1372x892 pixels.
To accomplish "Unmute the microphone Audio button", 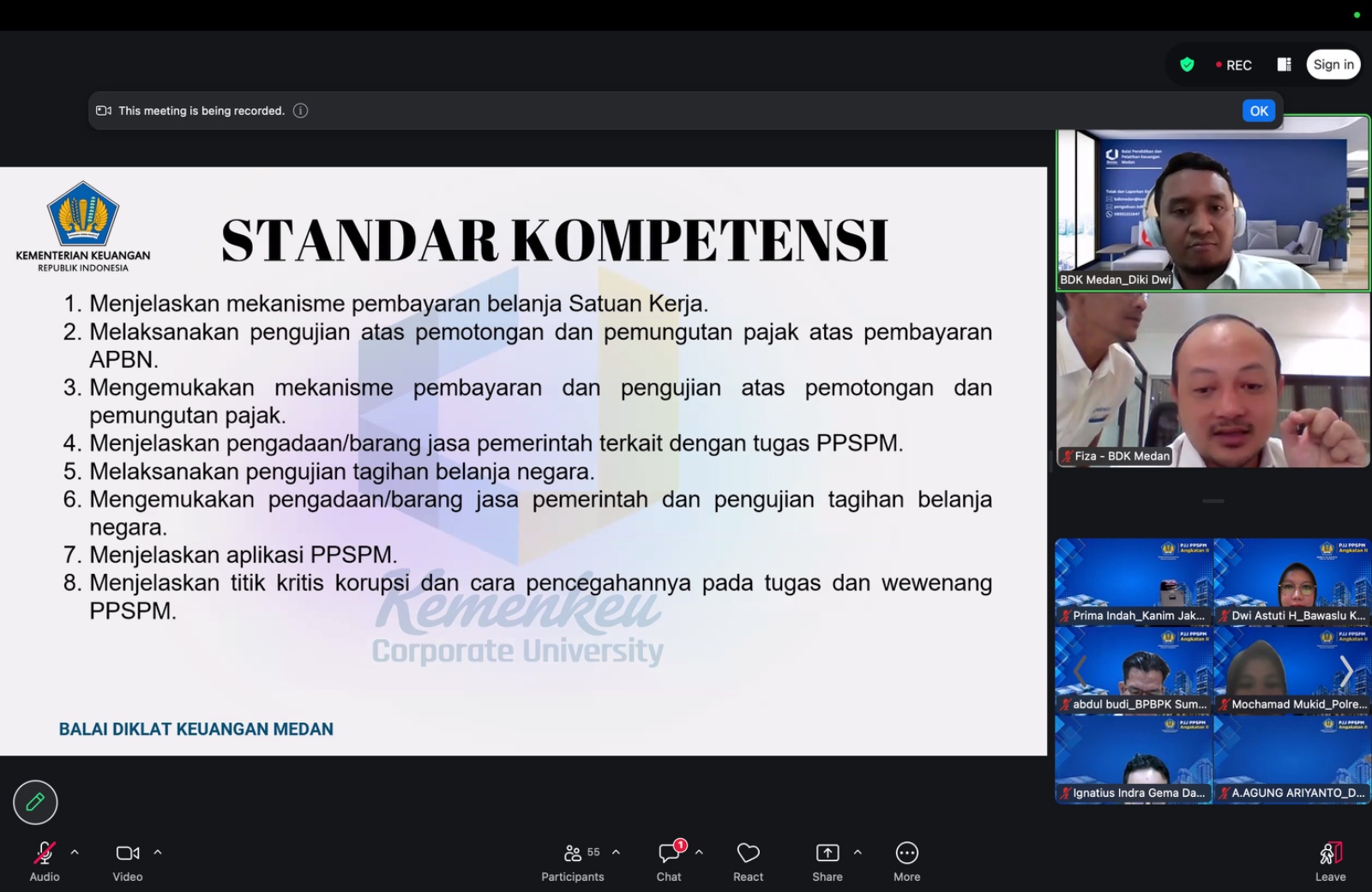I will point(45,860).
